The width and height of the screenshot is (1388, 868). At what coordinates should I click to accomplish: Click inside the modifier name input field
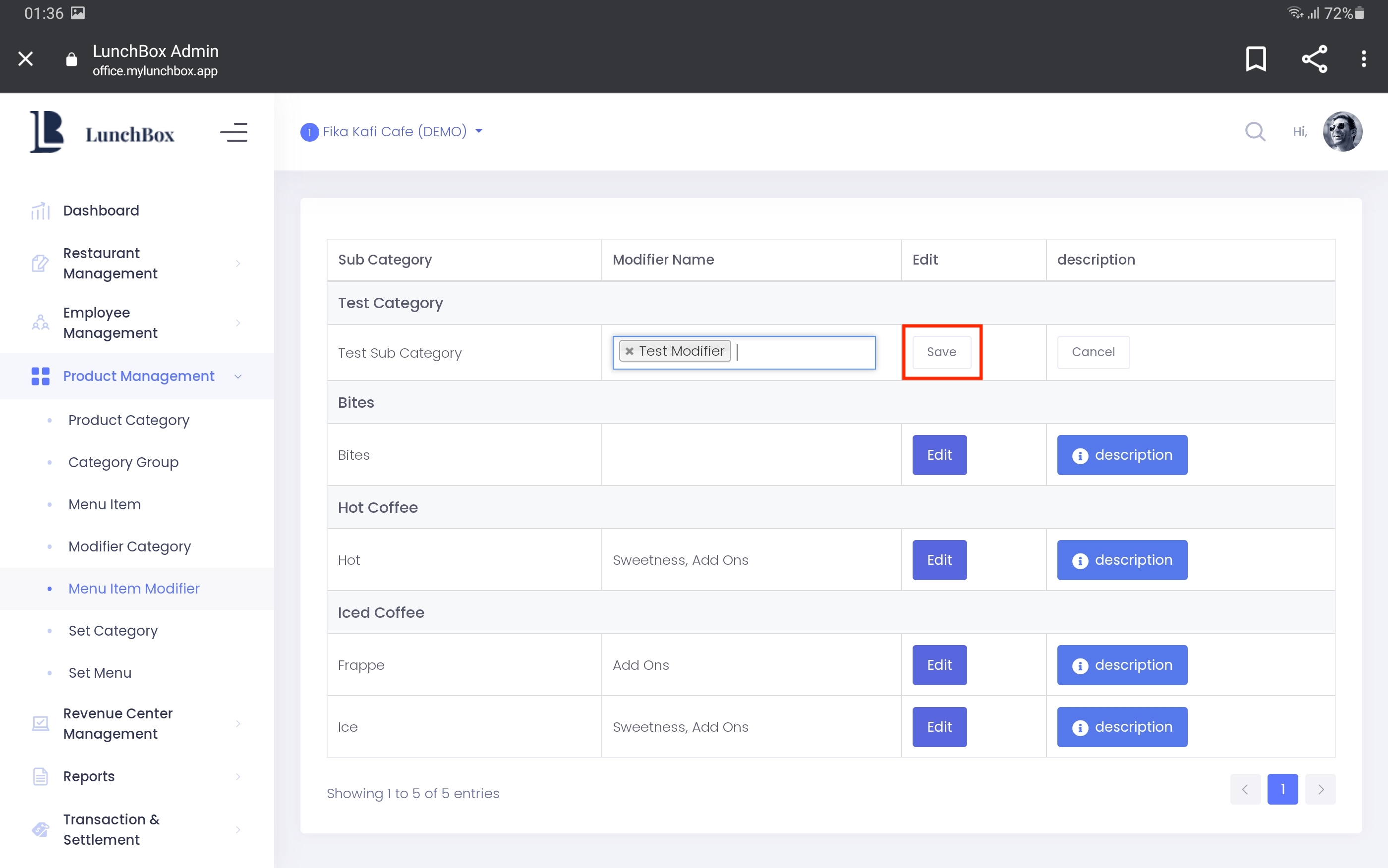[x=804, y=352]
